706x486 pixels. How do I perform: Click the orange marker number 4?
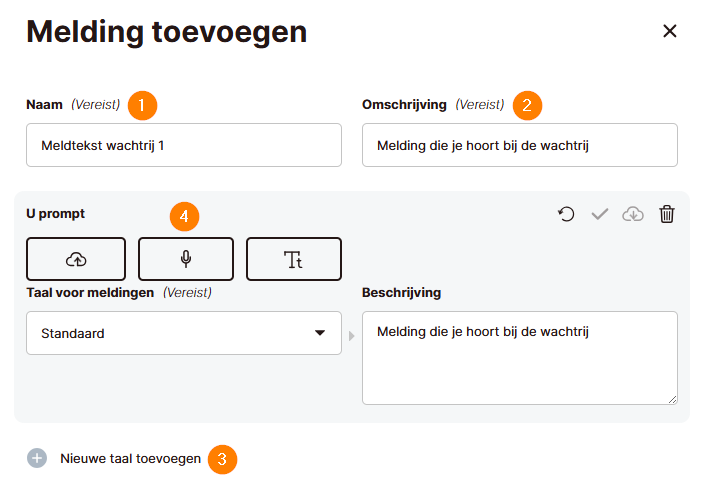pos(184,215)
